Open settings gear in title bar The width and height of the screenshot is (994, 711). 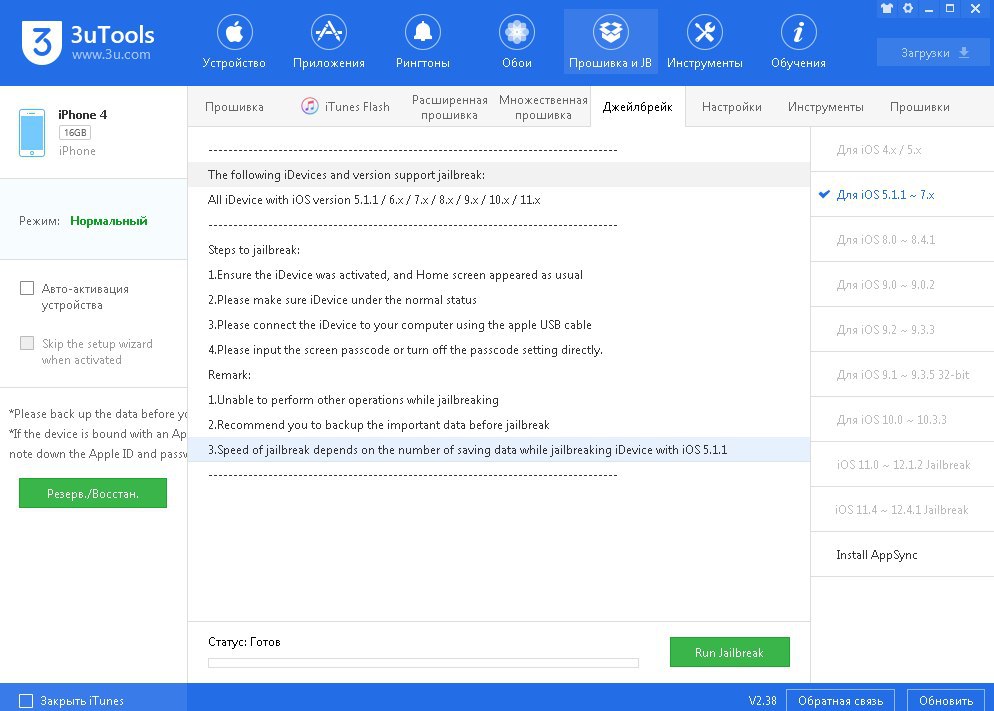tap(908, 8)
